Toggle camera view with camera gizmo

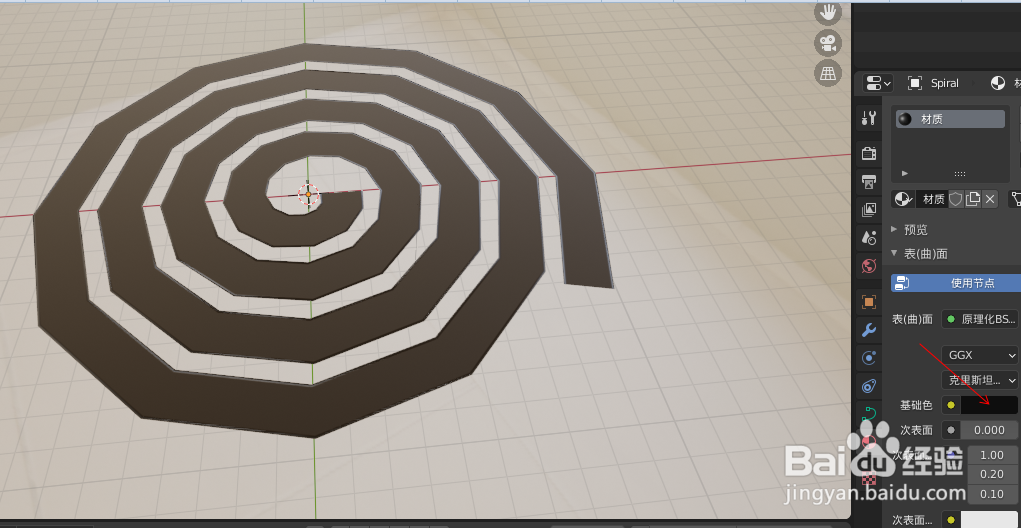828,43
